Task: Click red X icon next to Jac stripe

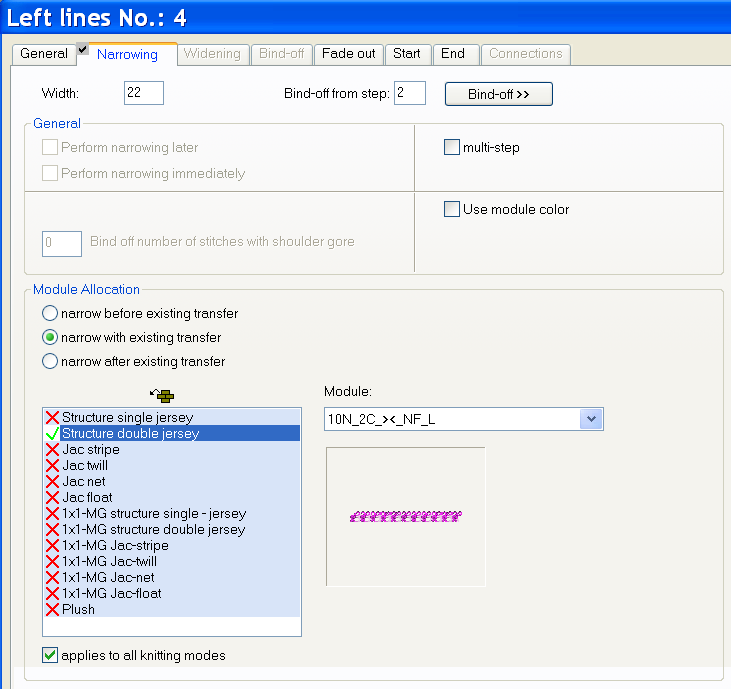Action: [x=52, y=449]
